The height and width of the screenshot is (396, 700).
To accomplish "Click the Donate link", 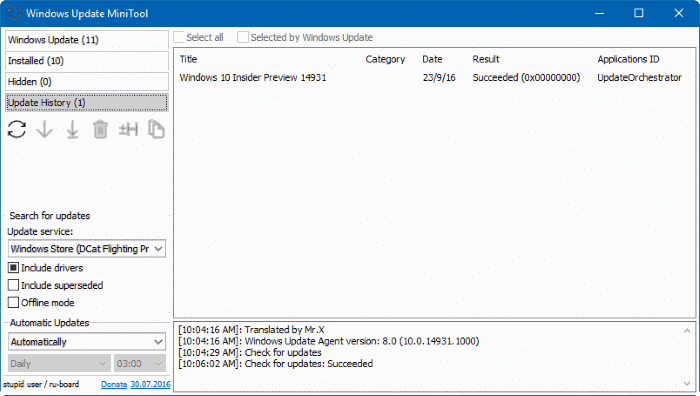I will (x=114, y=384).
